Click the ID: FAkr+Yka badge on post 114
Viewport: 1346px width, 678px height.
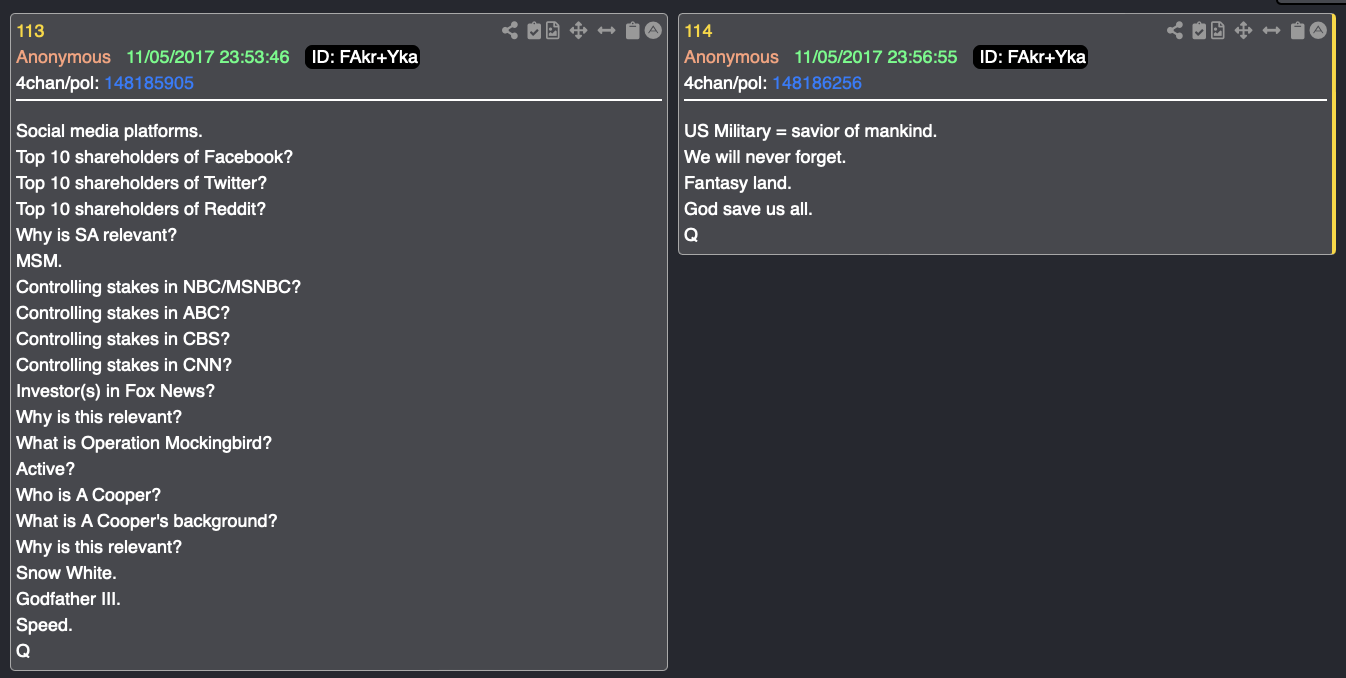click(1030, 57)
